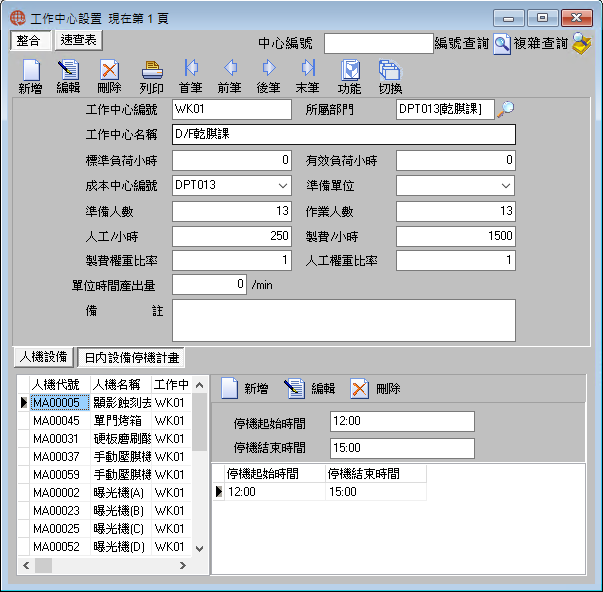Switch to the 整合 tab
This screenshot has width=603, height=592.
pyautogui.click(x=30, y=40)
